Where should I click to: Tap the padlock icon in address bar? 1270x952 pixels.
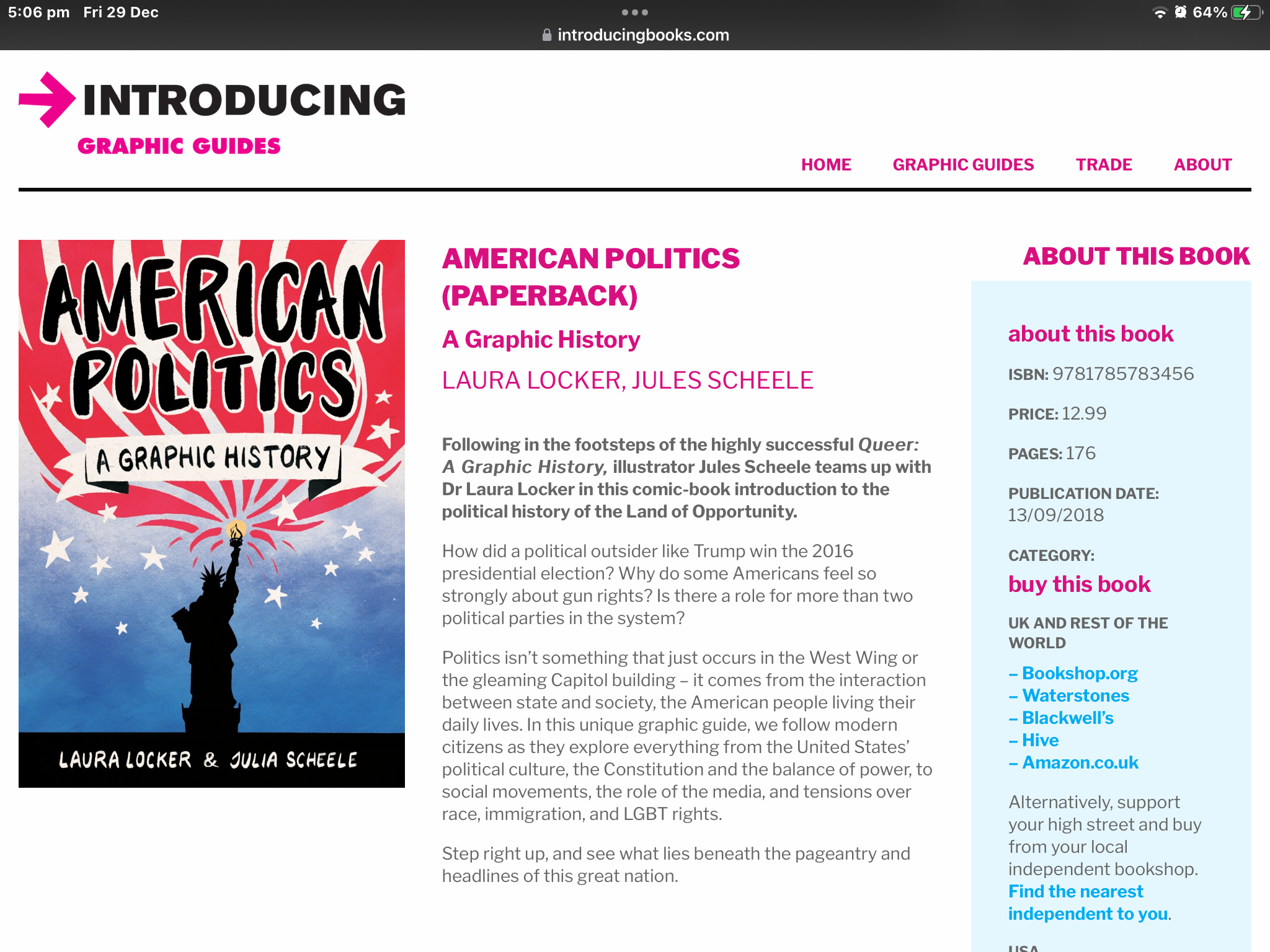tap(546, 35)
